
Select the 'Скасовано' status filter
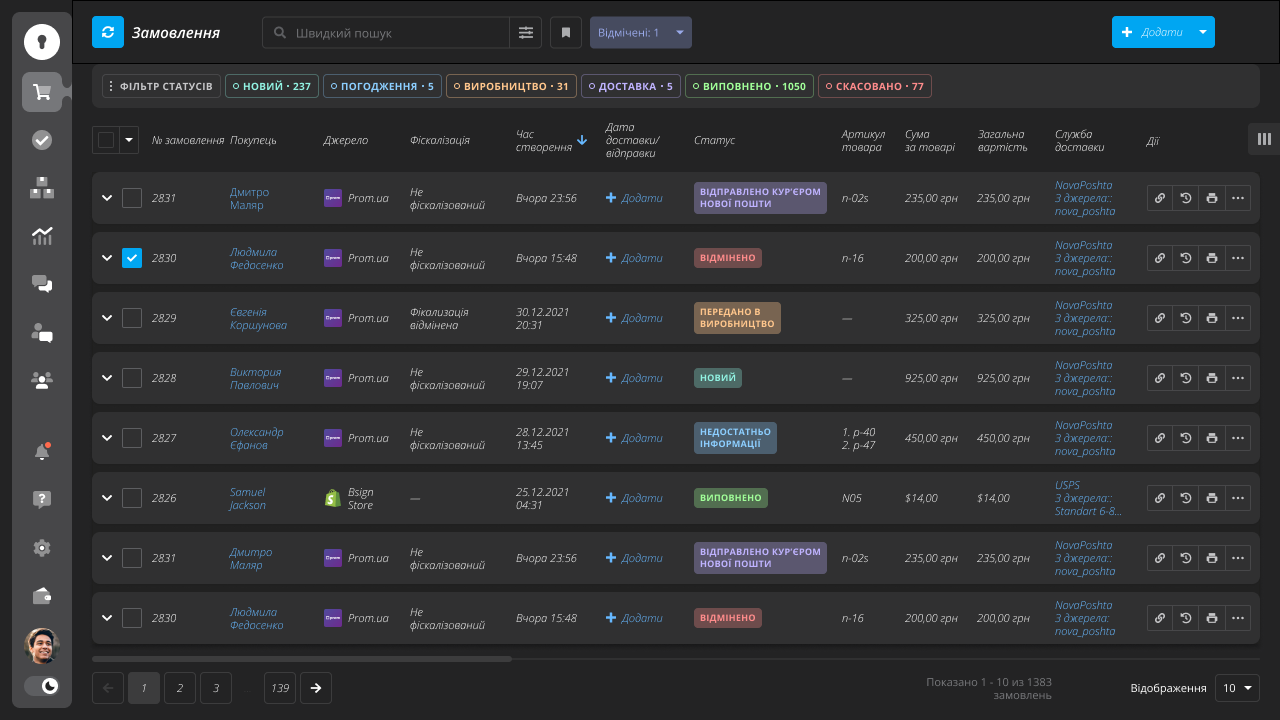coord(874,87)
